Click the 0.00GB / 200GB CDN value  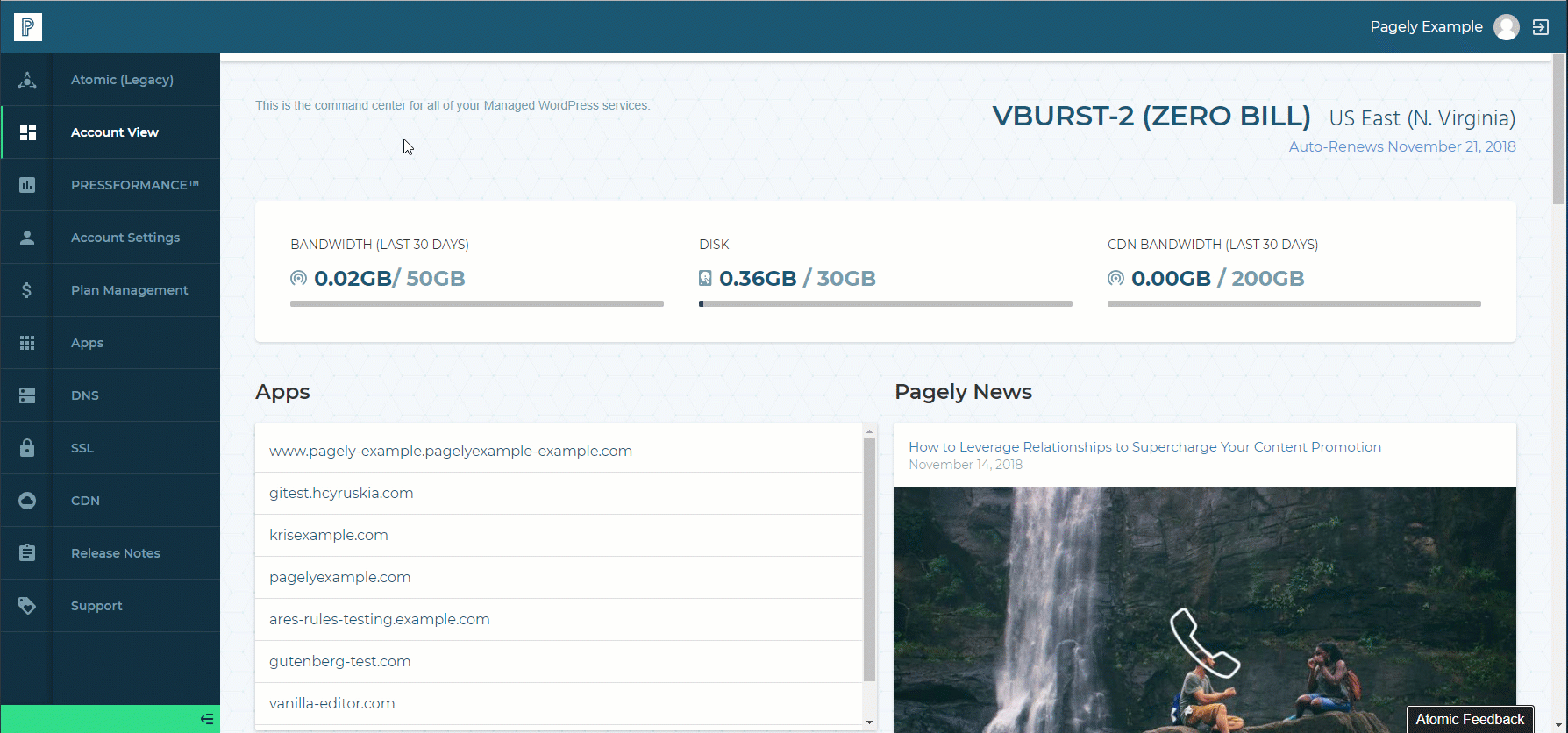(1217, 278)
